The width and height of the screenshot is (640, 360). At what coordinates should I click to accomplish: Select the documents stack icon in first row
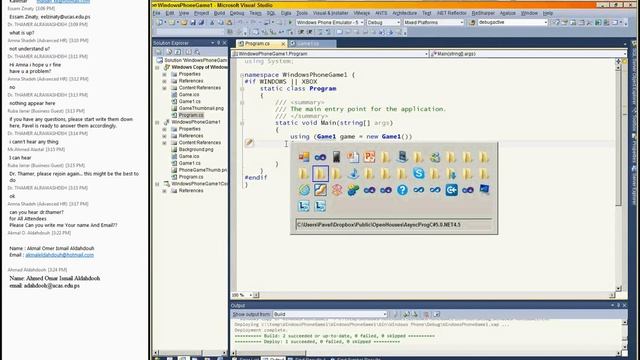(353, 157)
